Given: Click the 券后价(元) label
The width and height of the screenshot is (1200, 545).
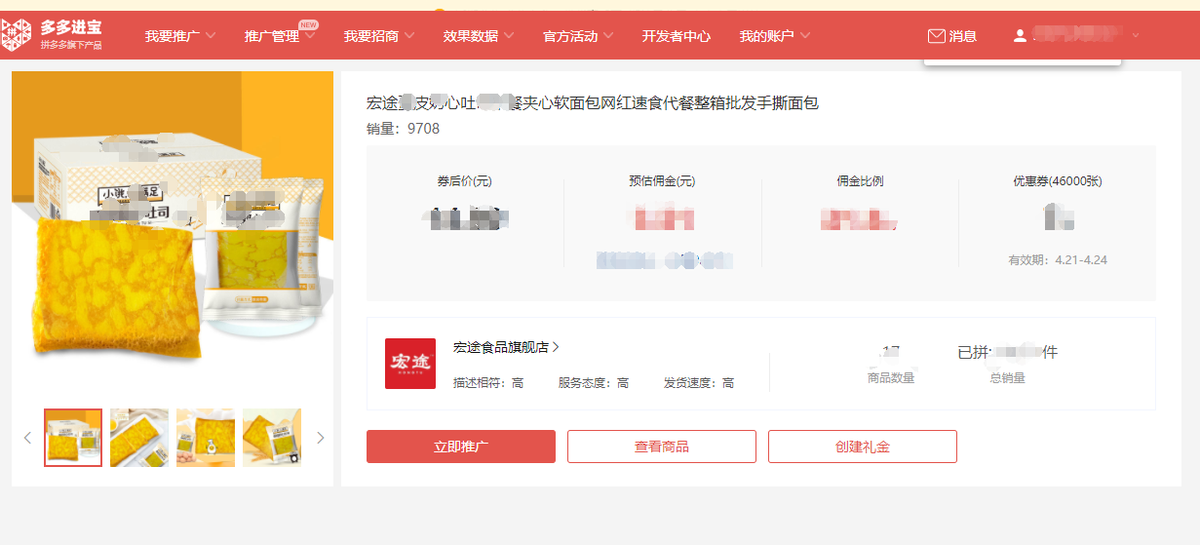Looking at the screenshot, I should click(464, 181).
